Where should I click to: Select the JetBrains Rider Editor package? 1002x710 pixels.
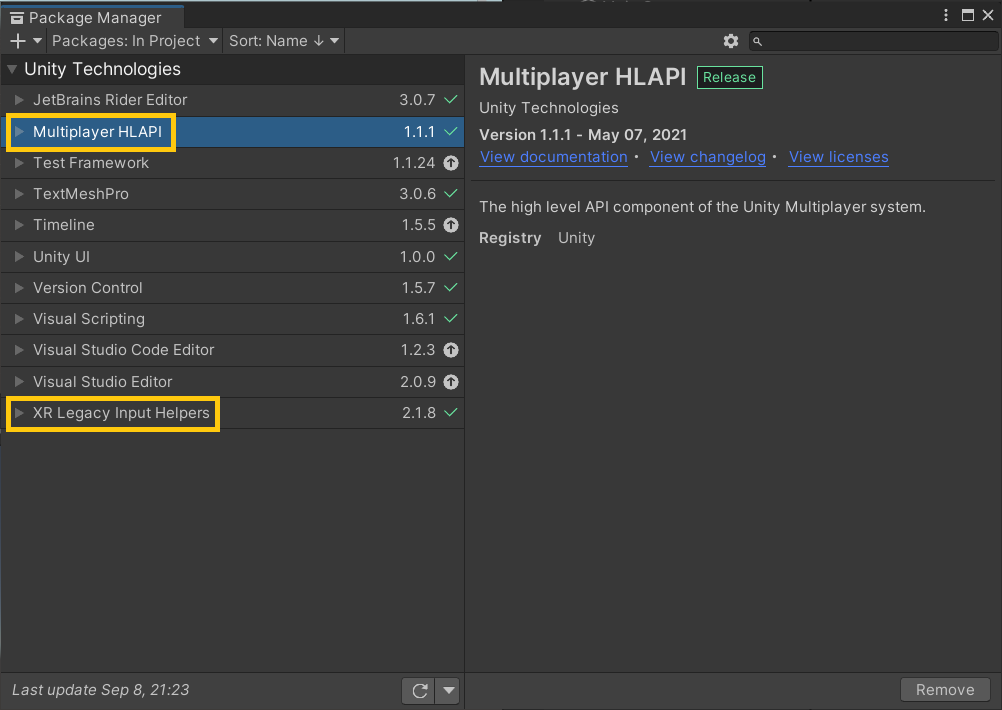233,100
